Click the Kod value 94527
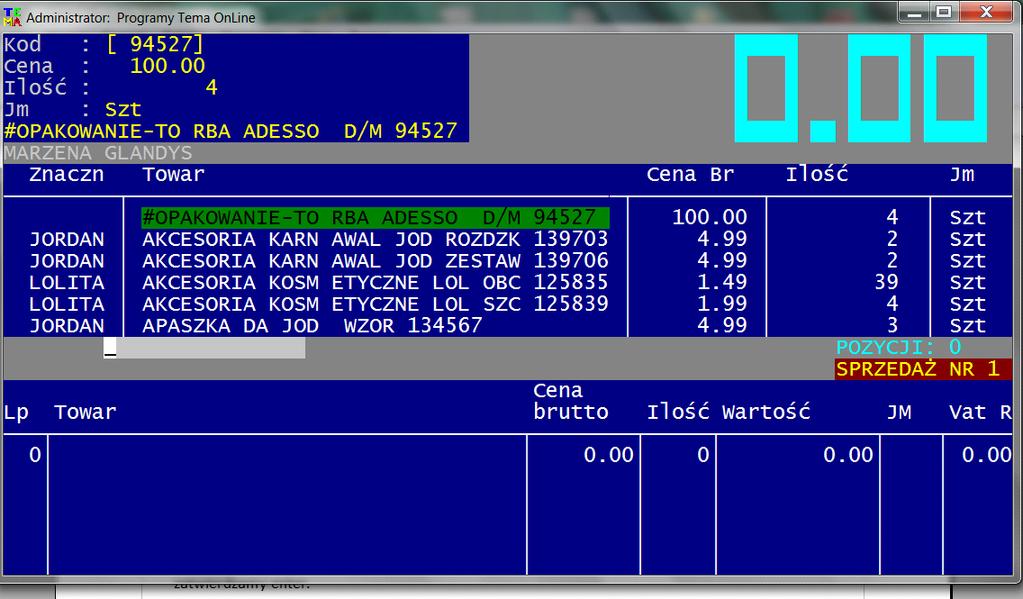Image resolution: width=1023 pixels, height=599 pixels. coord(161,44)
